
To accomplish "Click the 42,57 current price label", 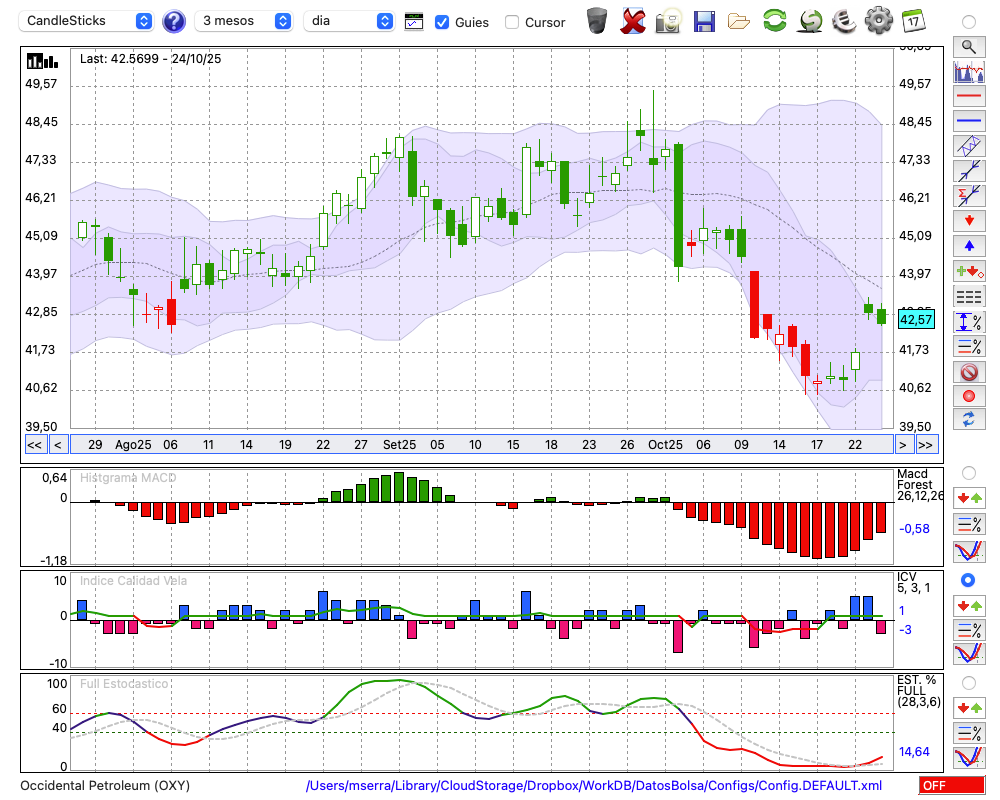I will [916, 320].
